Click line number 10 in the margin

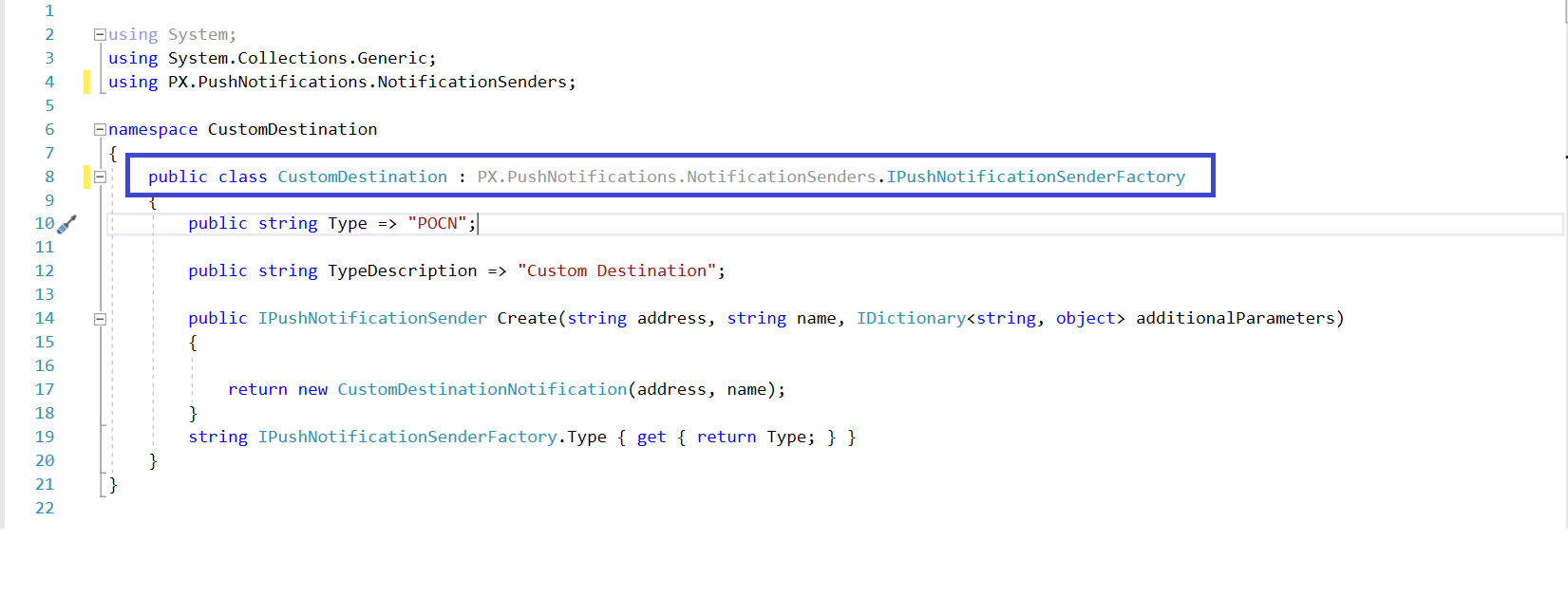45,223
